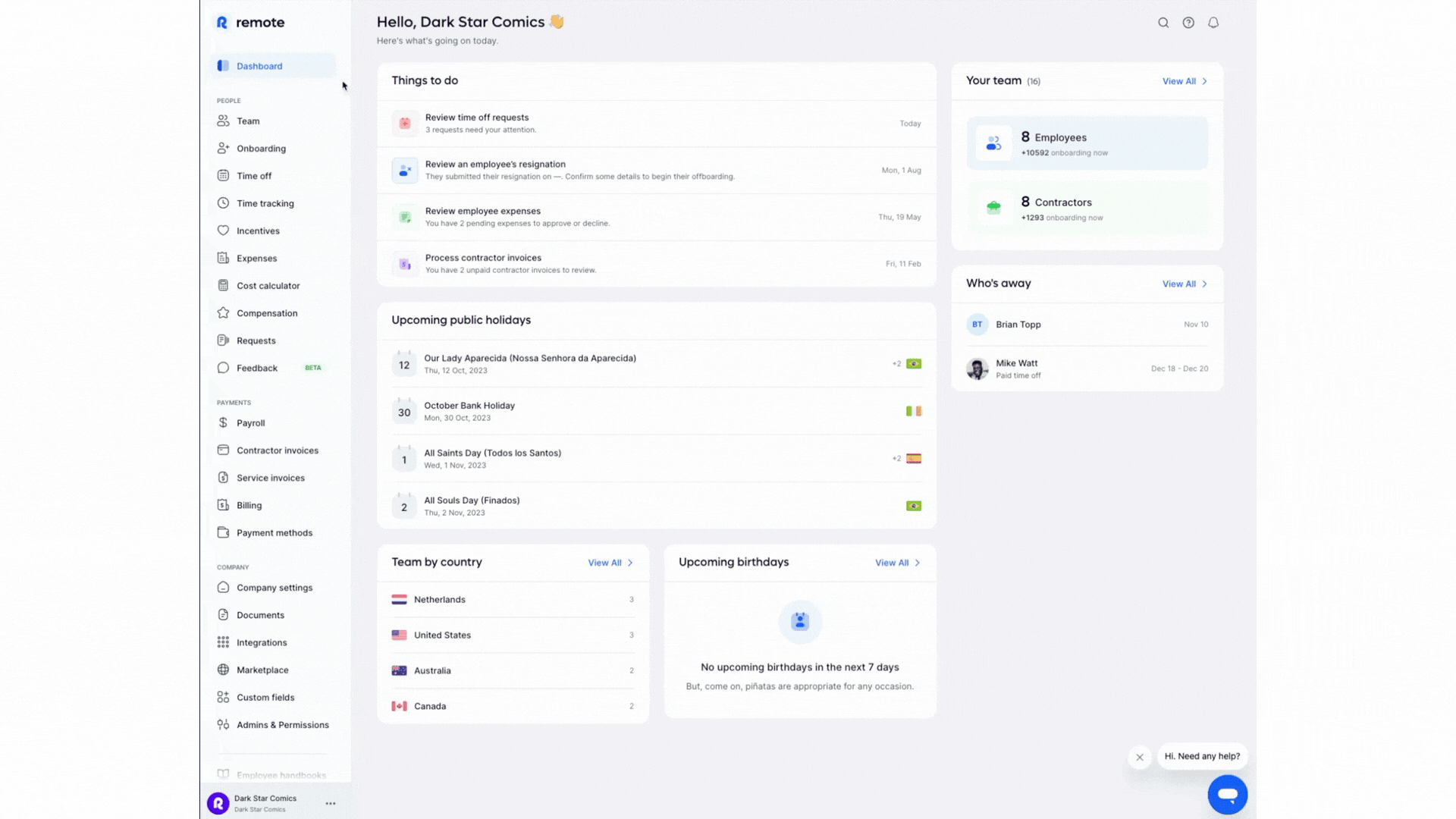Select the United States country row
Screen dimensions: 1456x819
513,635
